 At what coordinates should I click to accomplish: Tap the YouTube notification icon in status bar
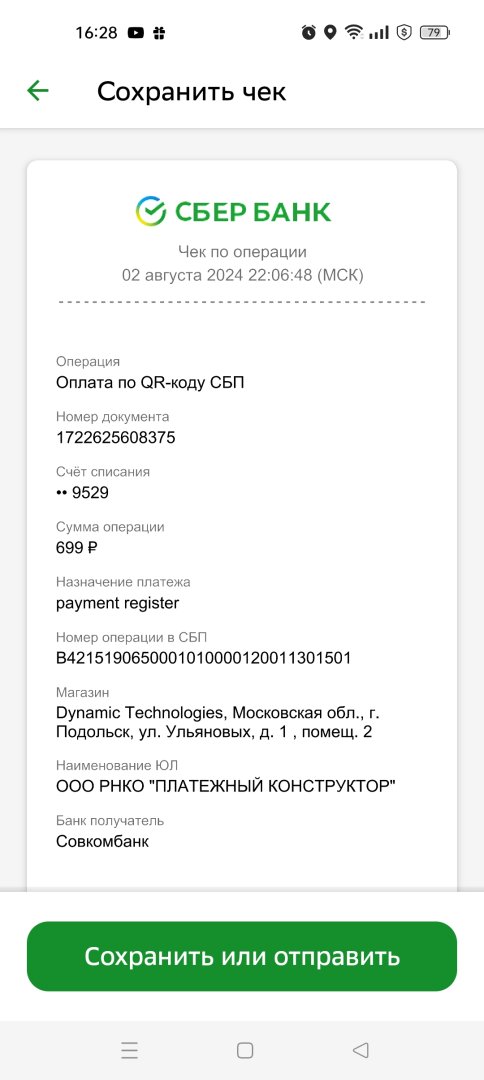point(136,32)
